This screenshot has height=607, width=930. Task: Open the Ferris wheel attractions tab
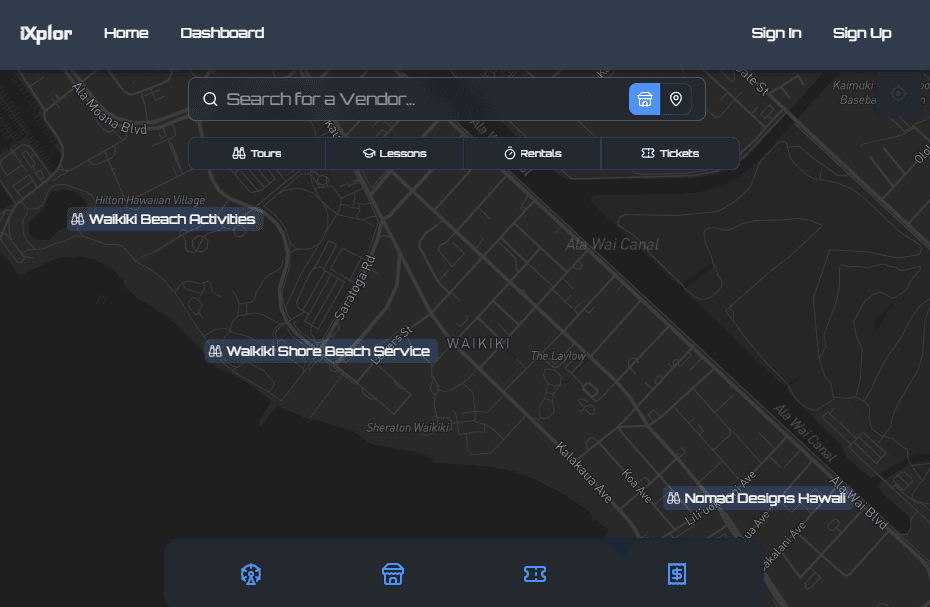(x=251, y=574)
